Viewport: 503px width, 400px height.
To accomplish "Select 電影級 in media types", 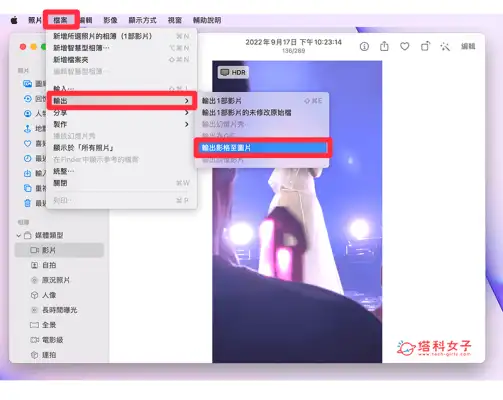I will click(x=59, y=340).
